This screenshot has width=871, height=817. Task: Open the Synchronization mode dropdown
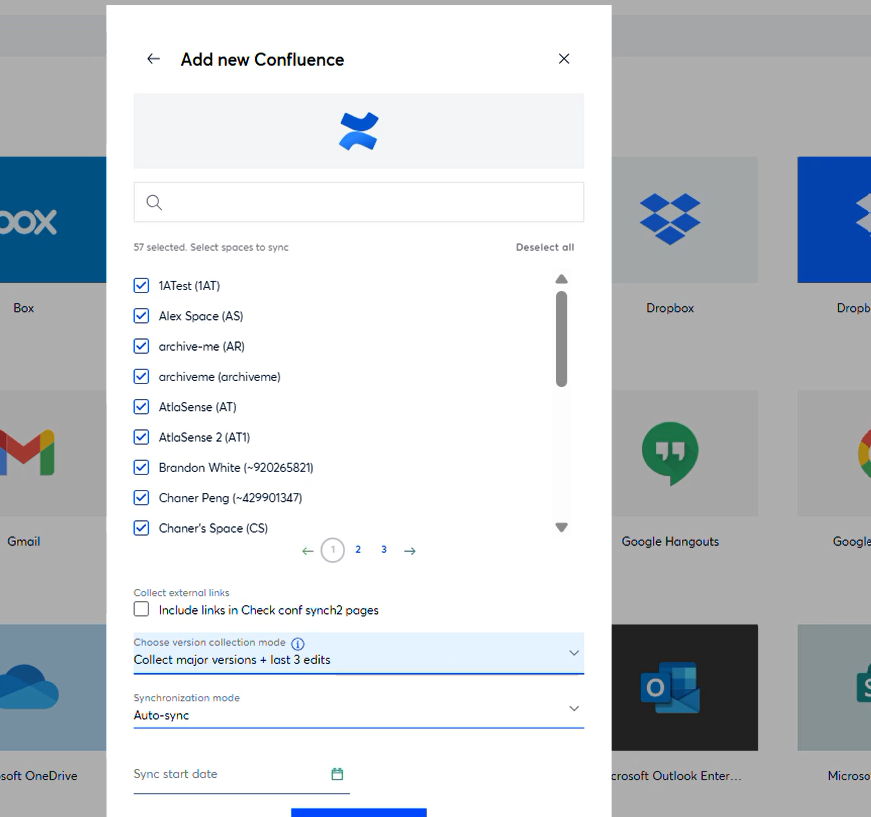pyautogui.click(x=573, y=708)
